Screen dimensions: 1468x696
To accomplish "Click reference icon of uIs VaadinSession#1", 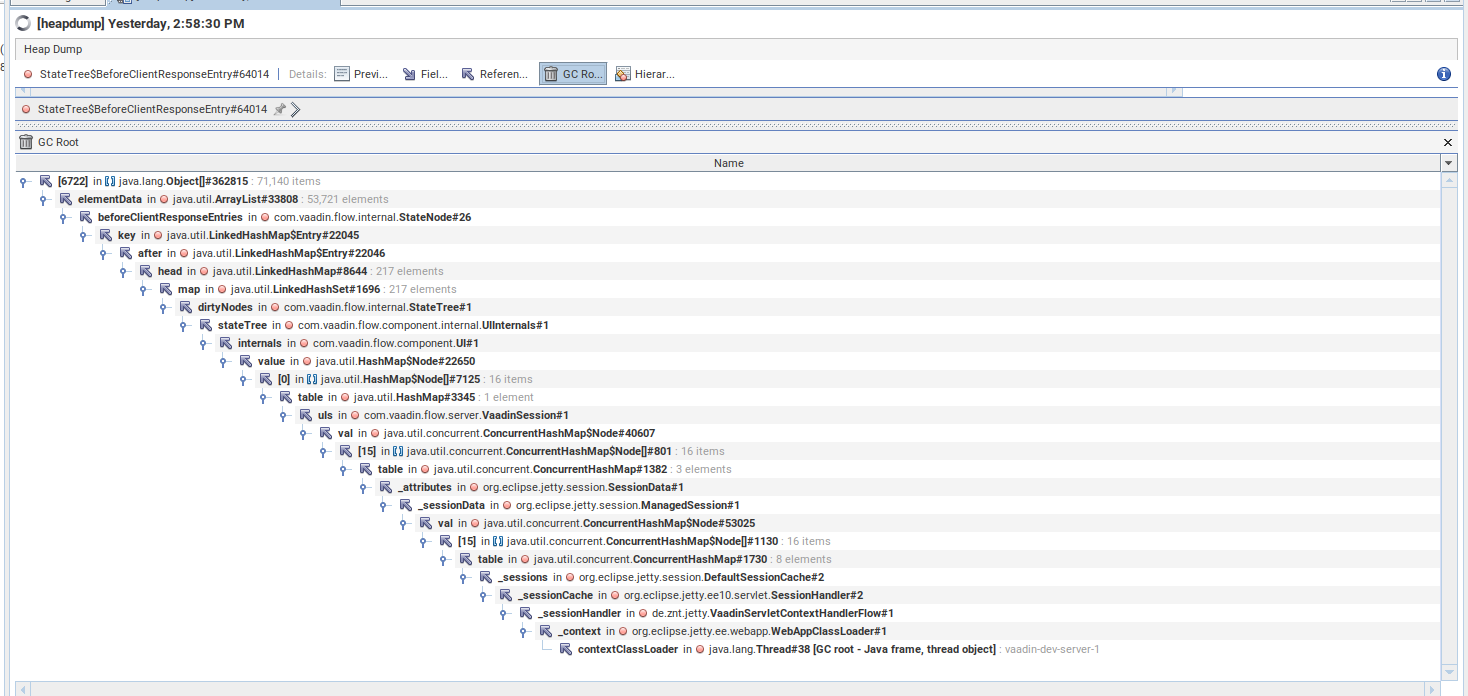I will click(306, 415).
